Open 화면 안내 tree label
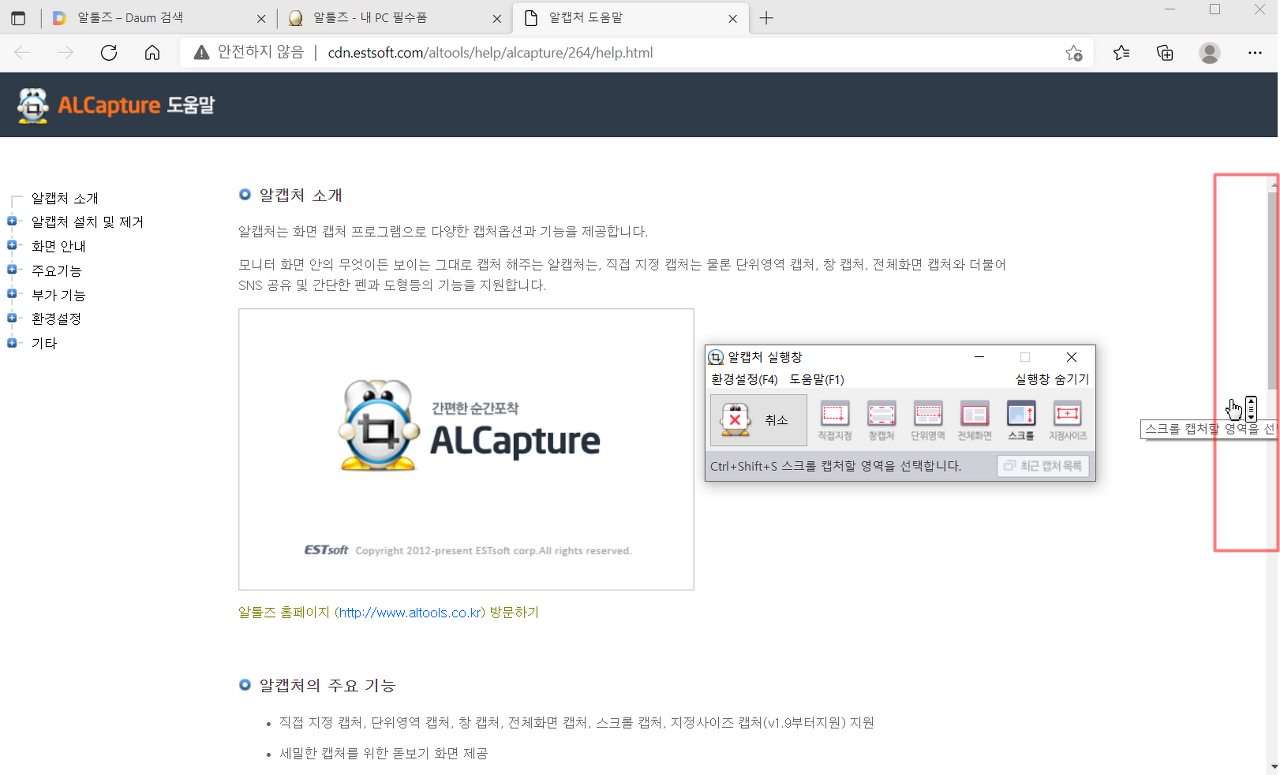Viewport: 1280px width, 775px height. coord(58,246)
